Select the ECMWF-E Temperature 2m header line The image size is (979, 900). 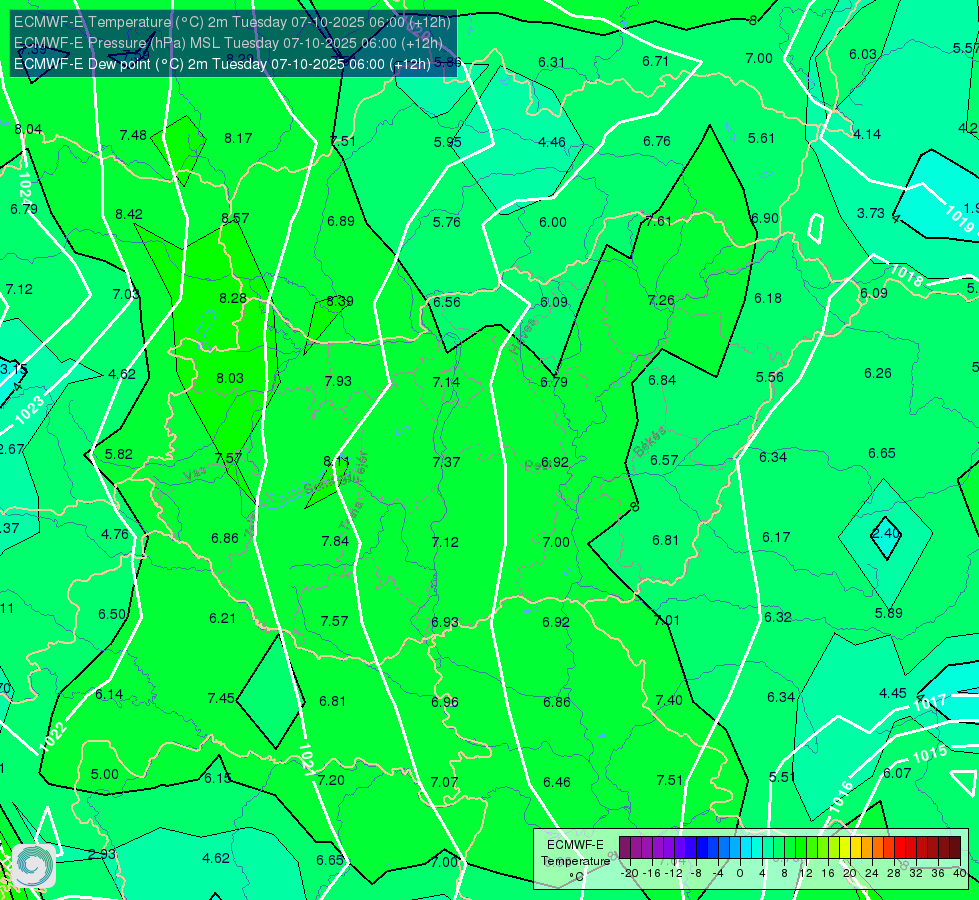click(232, 22)
